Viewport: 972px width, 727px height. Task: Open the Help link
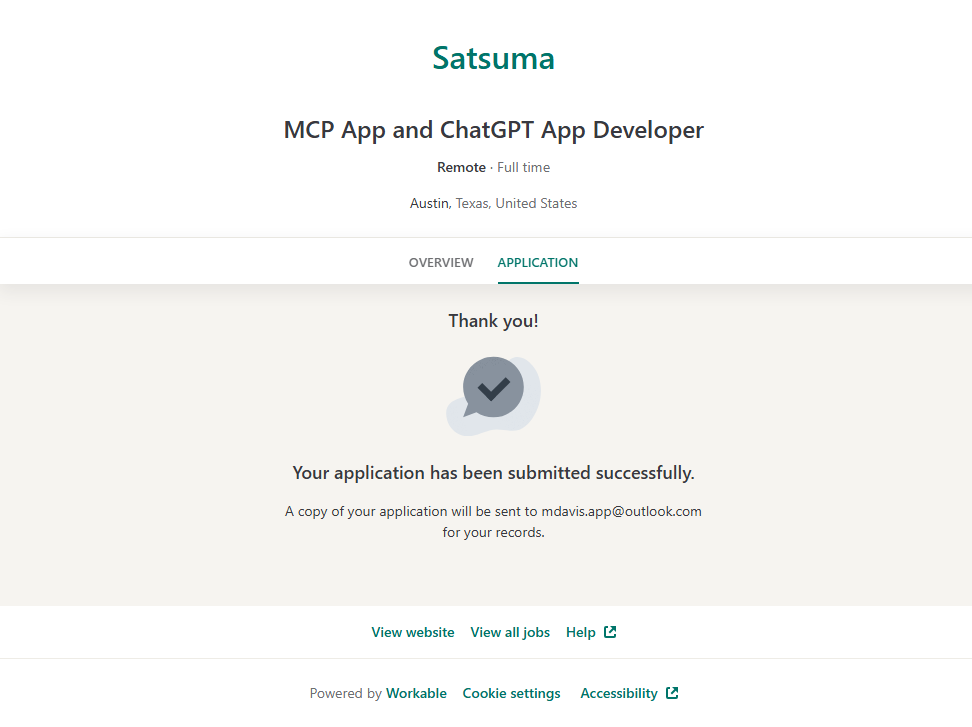pyautogui.click(x=580, y=633)
